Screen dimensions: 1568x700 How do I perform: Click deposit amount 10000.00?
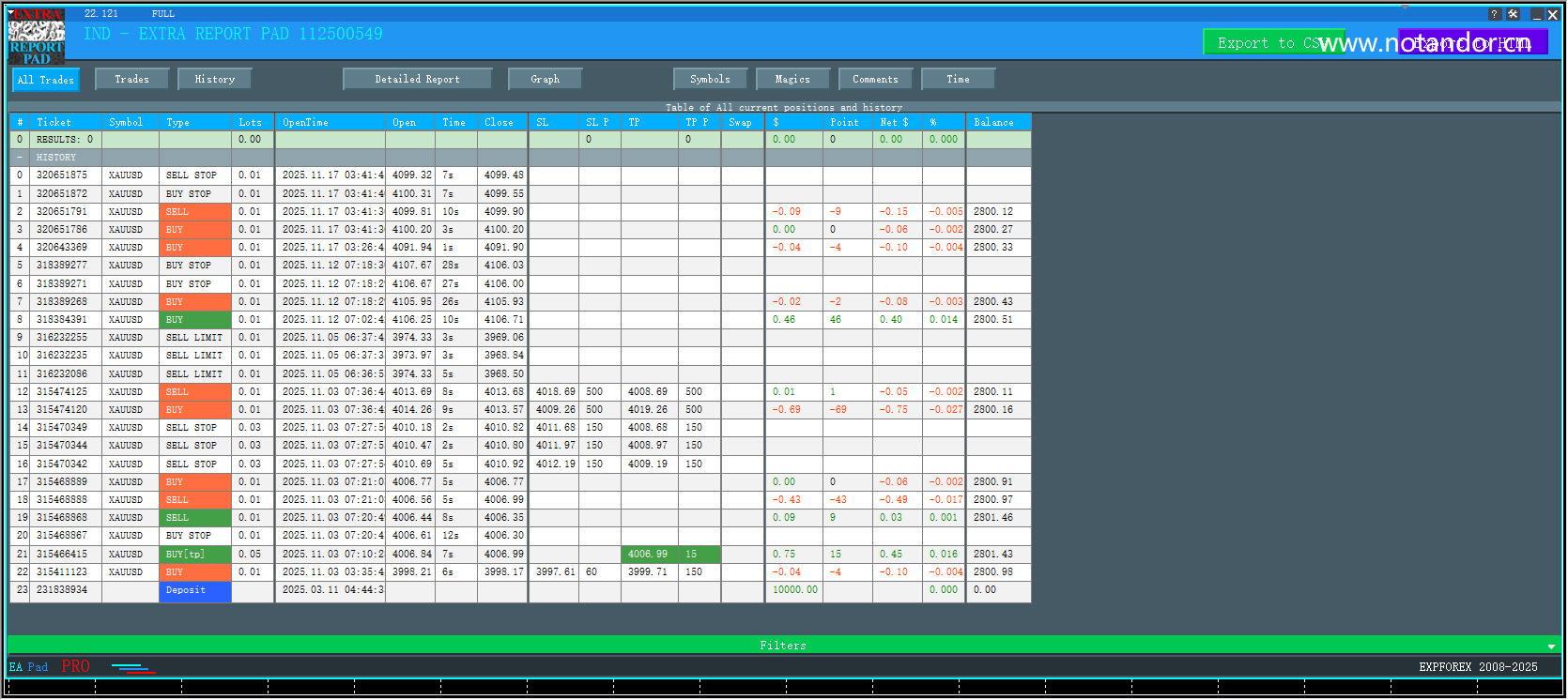pyautogui.click(x=794, y=590)
